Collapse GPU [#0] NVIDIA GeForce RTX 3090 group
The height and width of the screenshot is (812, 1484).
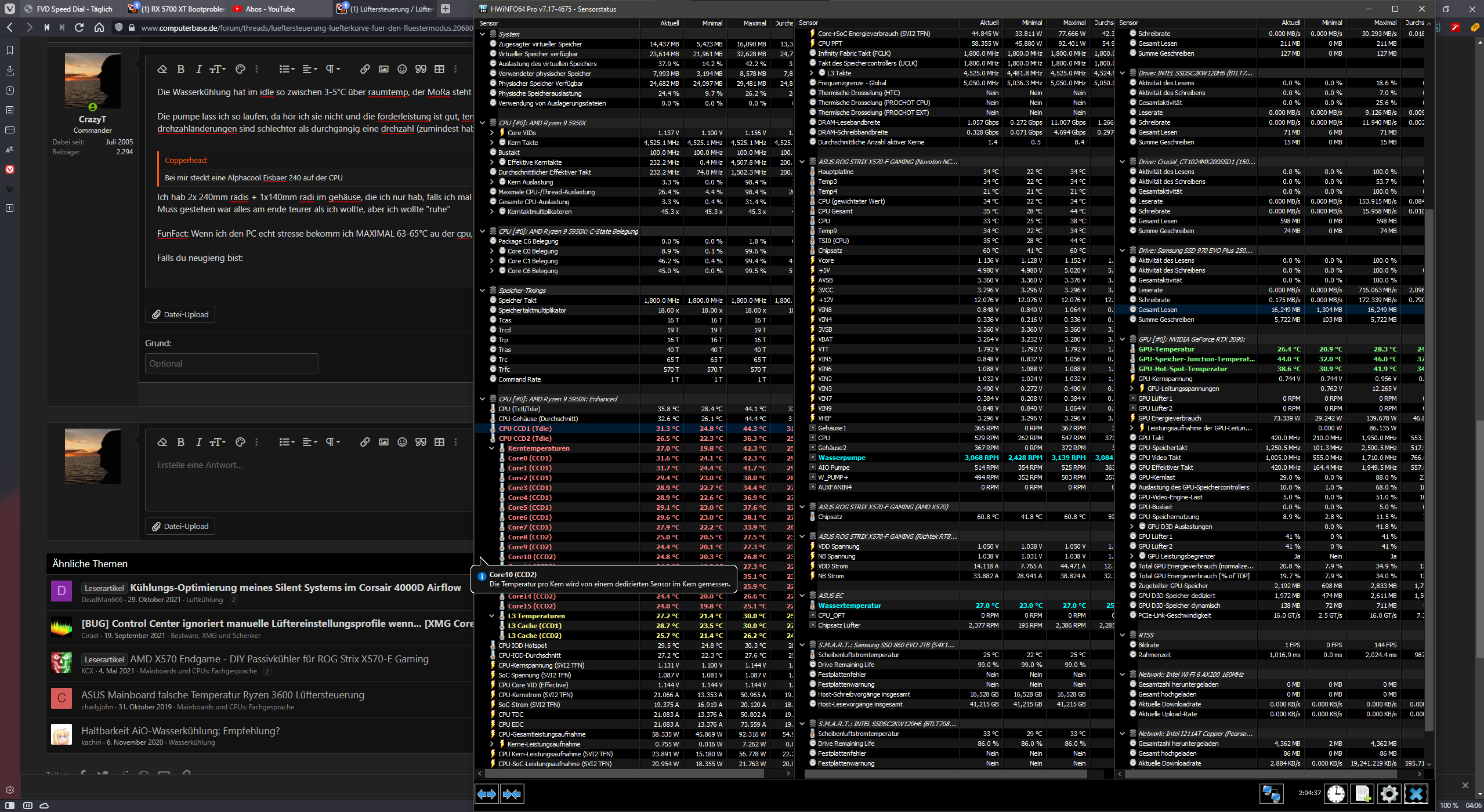click(1122, 339)
